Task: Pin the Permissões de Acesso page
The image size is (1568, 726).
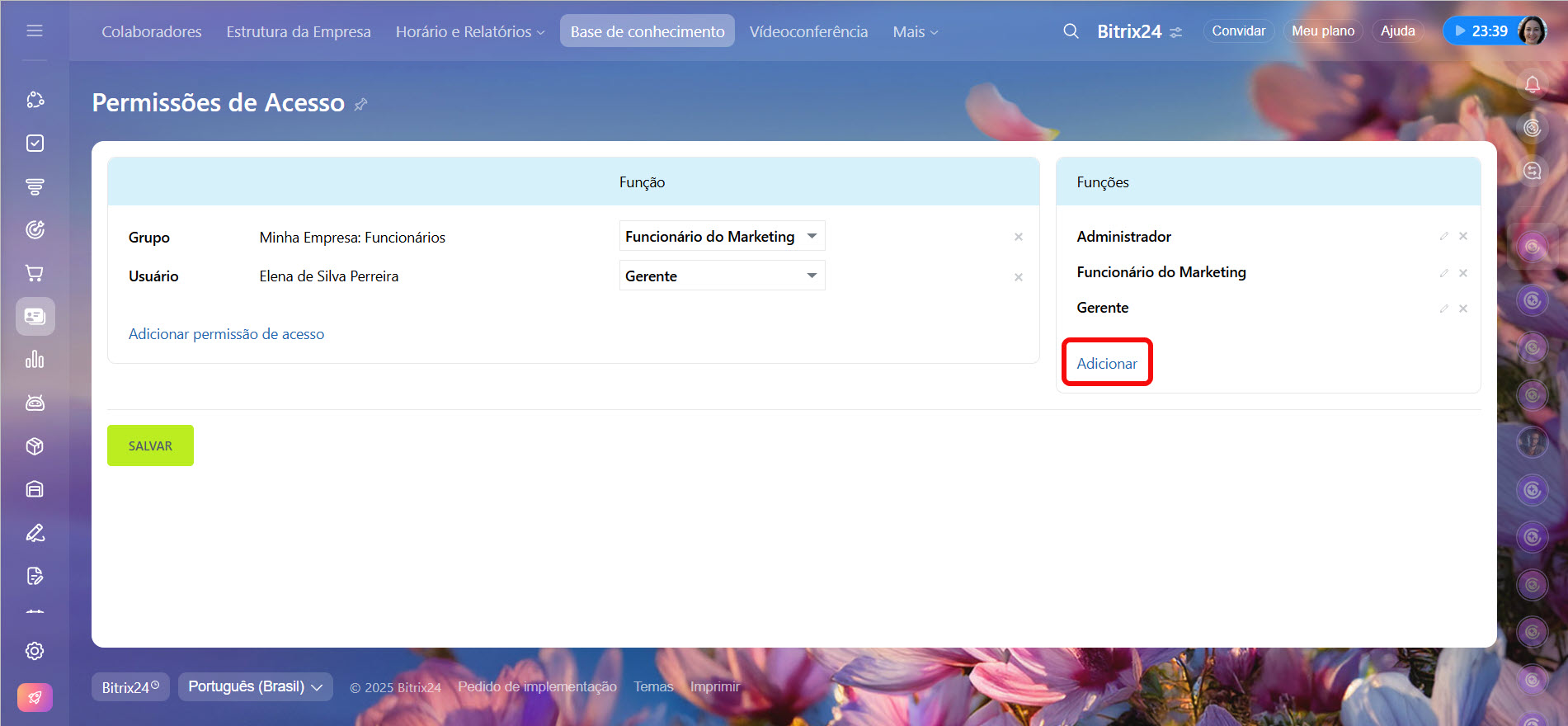Action: click(x=360, y=105)
